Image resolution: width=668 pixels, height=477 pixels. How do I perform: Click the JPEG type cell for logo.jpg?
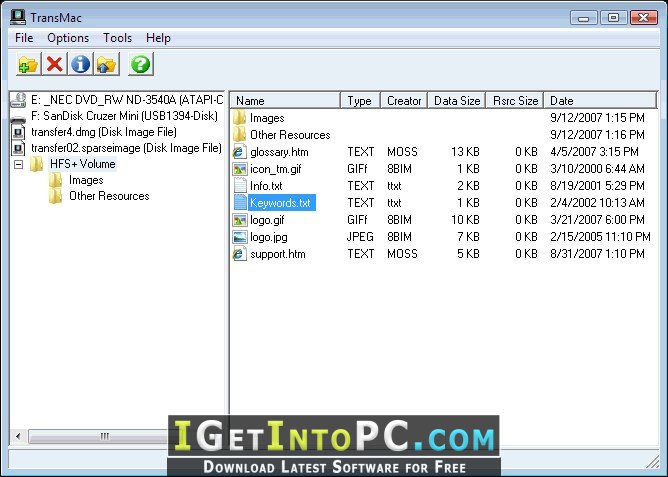[x=360, y=237]
